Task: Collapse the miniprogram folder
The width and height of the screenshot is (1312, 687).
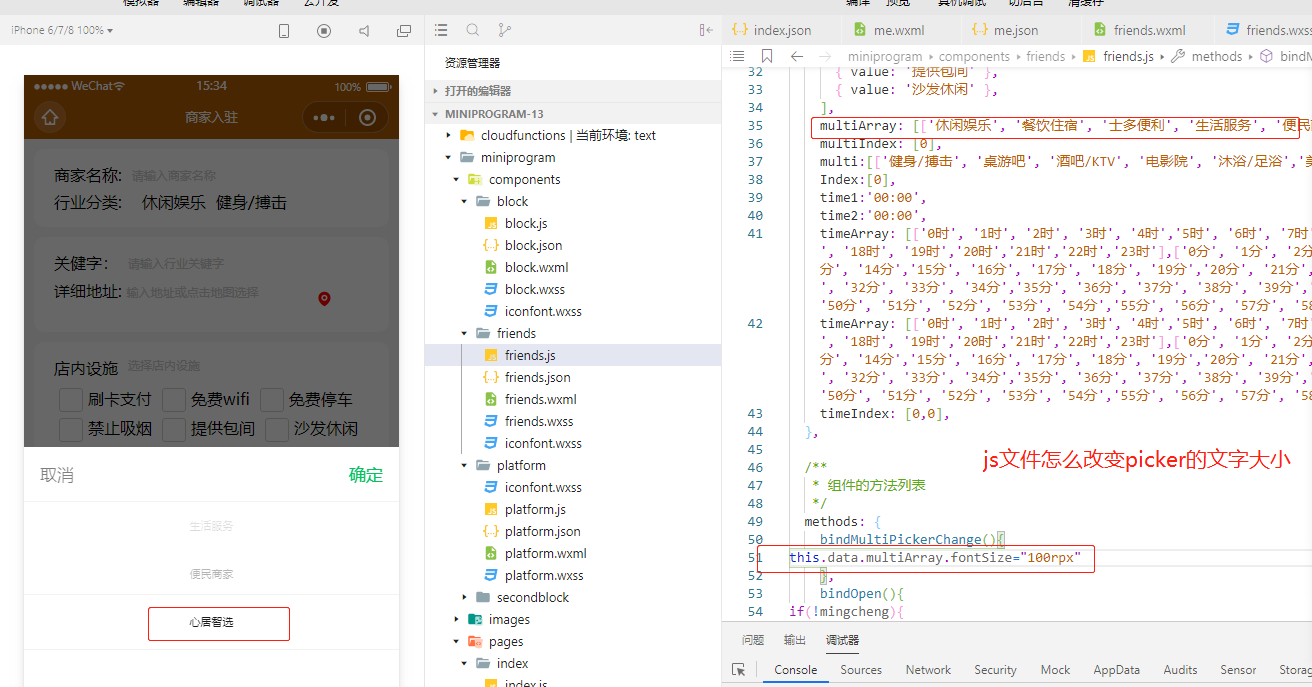Action: point(449,157)
